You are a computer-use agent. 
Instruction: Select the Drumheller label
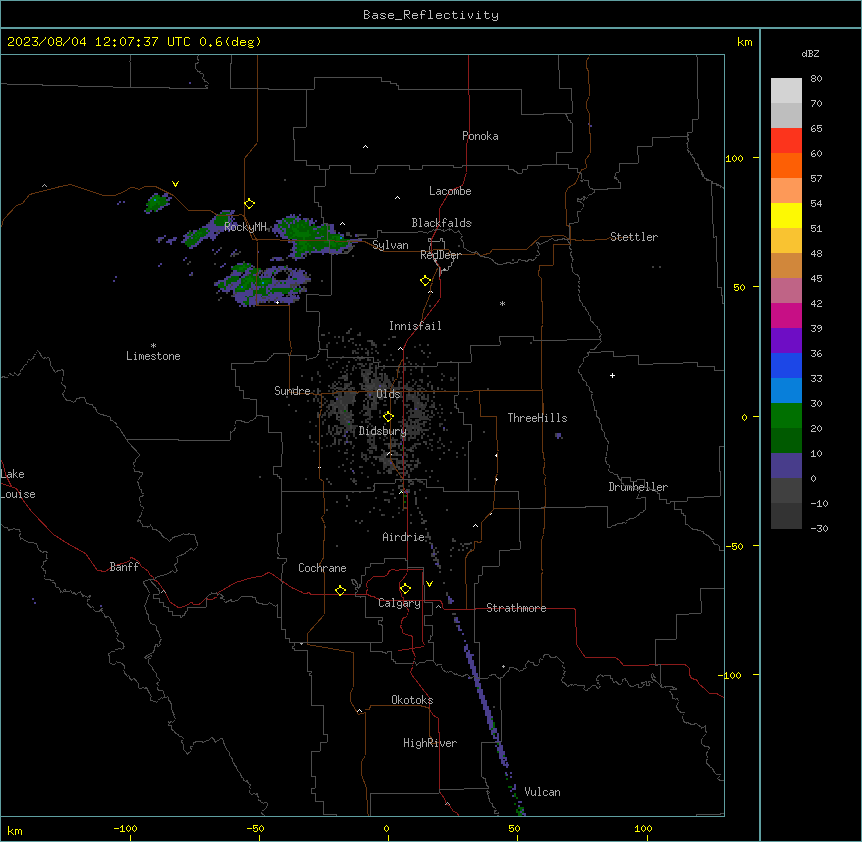(638, 487)
